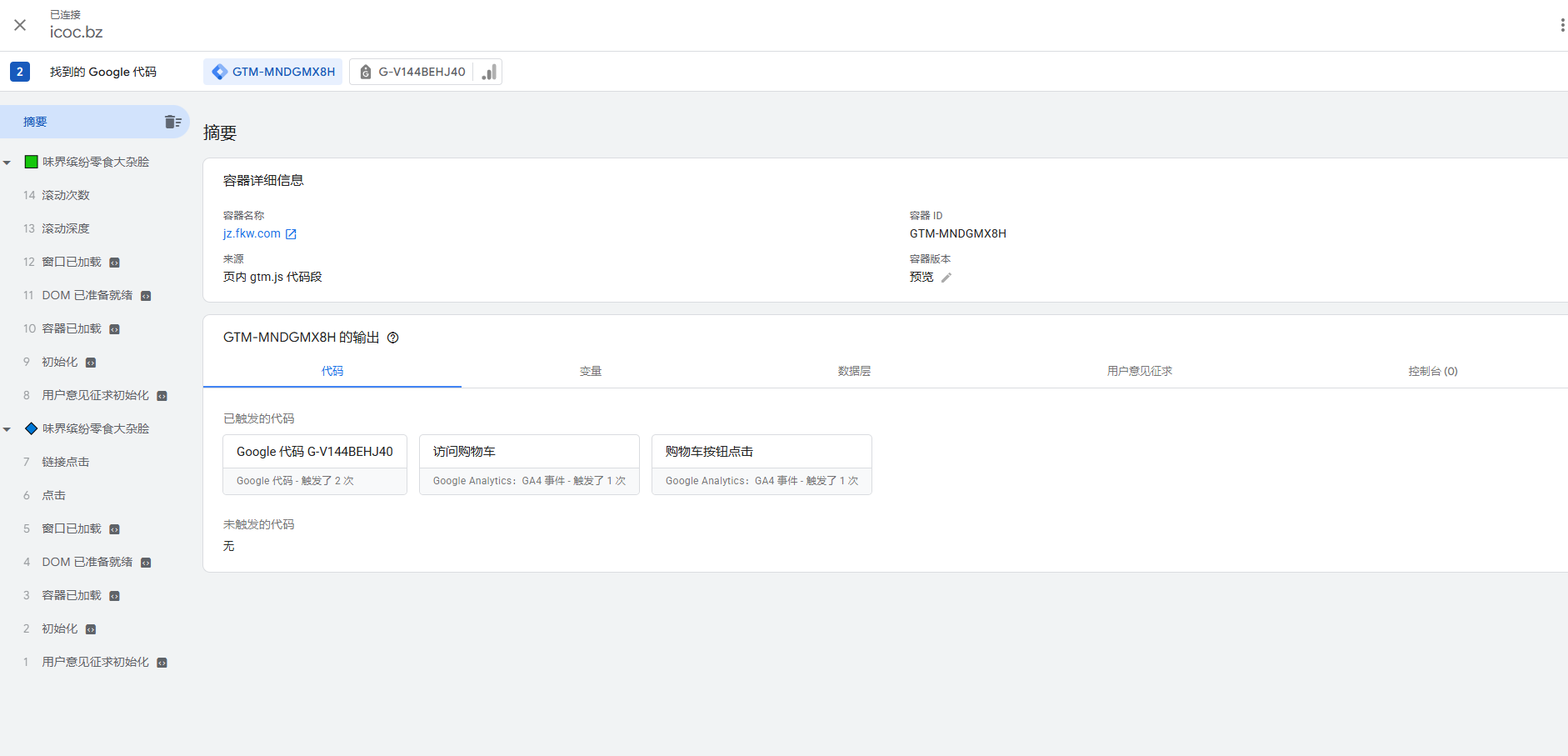Open the 数据层 tab
The image size is (1568, 756).
pos(854,371)
